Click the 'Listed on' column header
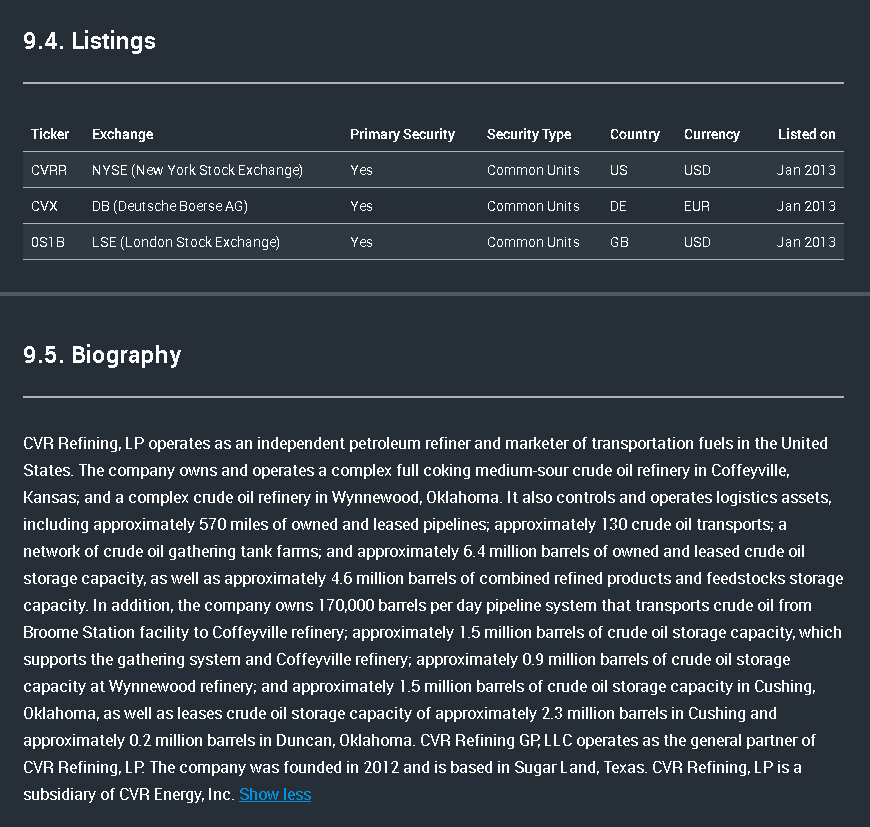This screenshot has width=870, height=827. click(x=806, y=134)
